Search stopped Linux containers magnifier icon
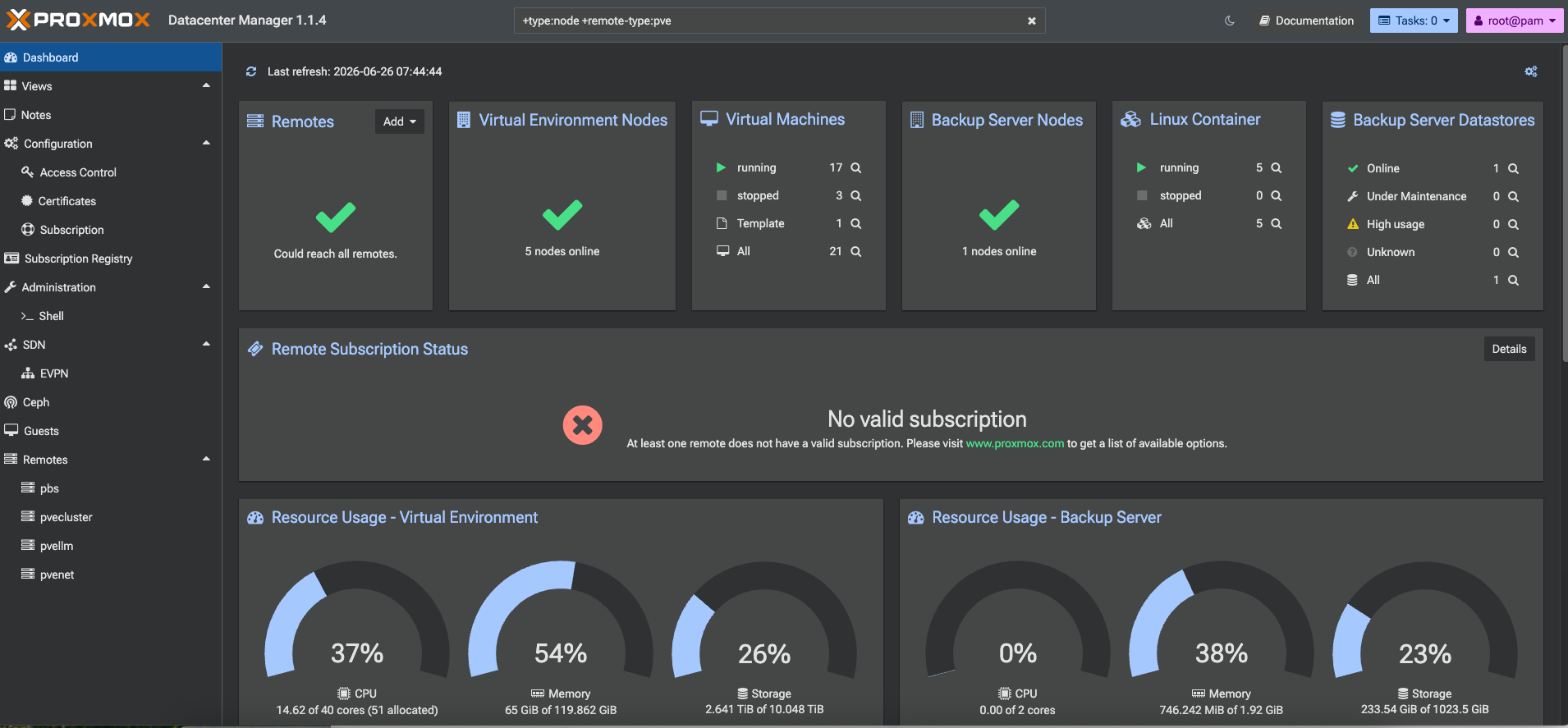Image resolution: width=1568 pixels, height=728 pixels. pos(1277,195)
